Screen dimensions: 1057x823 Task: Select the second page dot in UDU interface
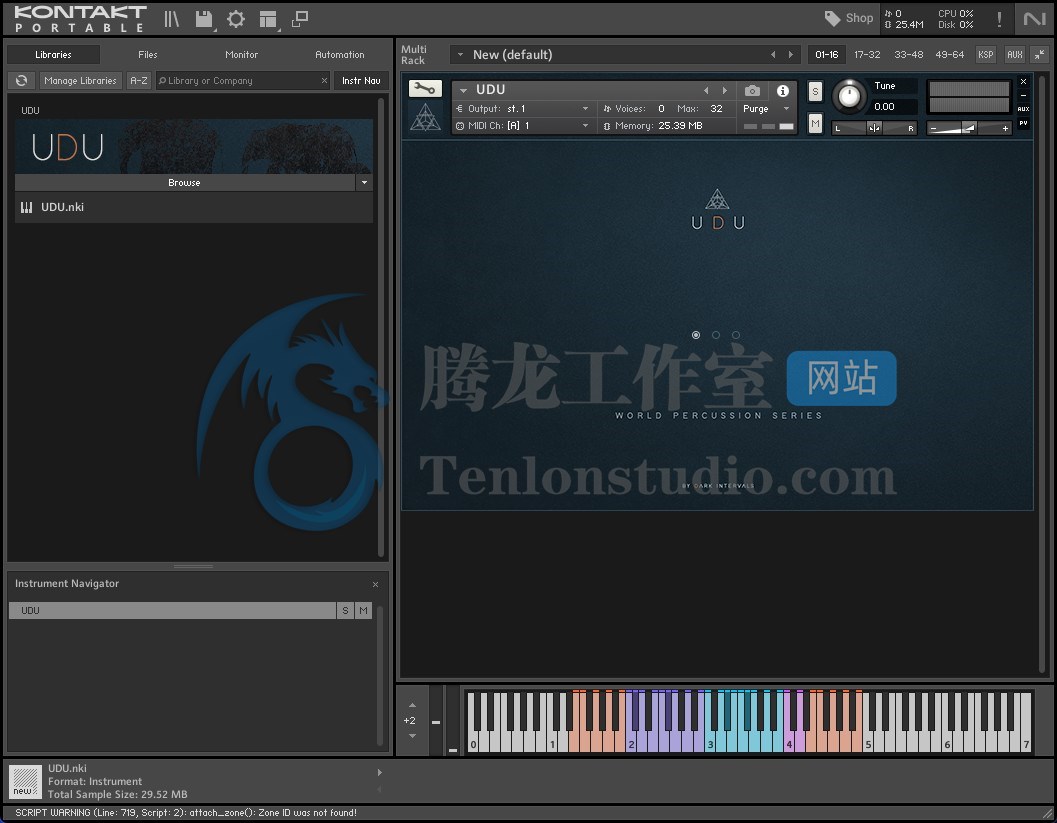(716, 335)
